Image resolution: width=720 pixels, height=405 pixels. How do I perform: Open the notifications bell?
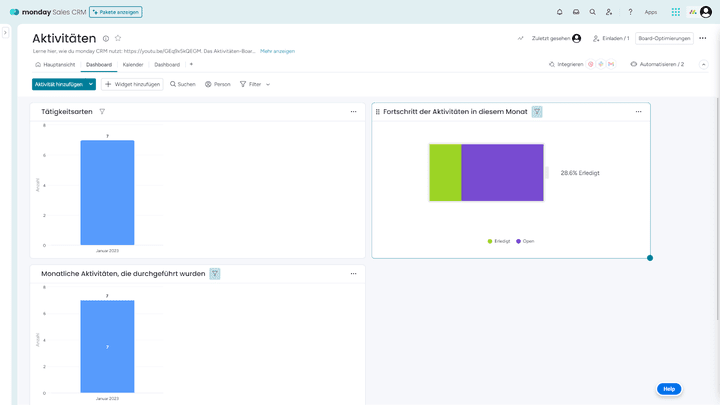pyautogui.click(x=559, y=12)
